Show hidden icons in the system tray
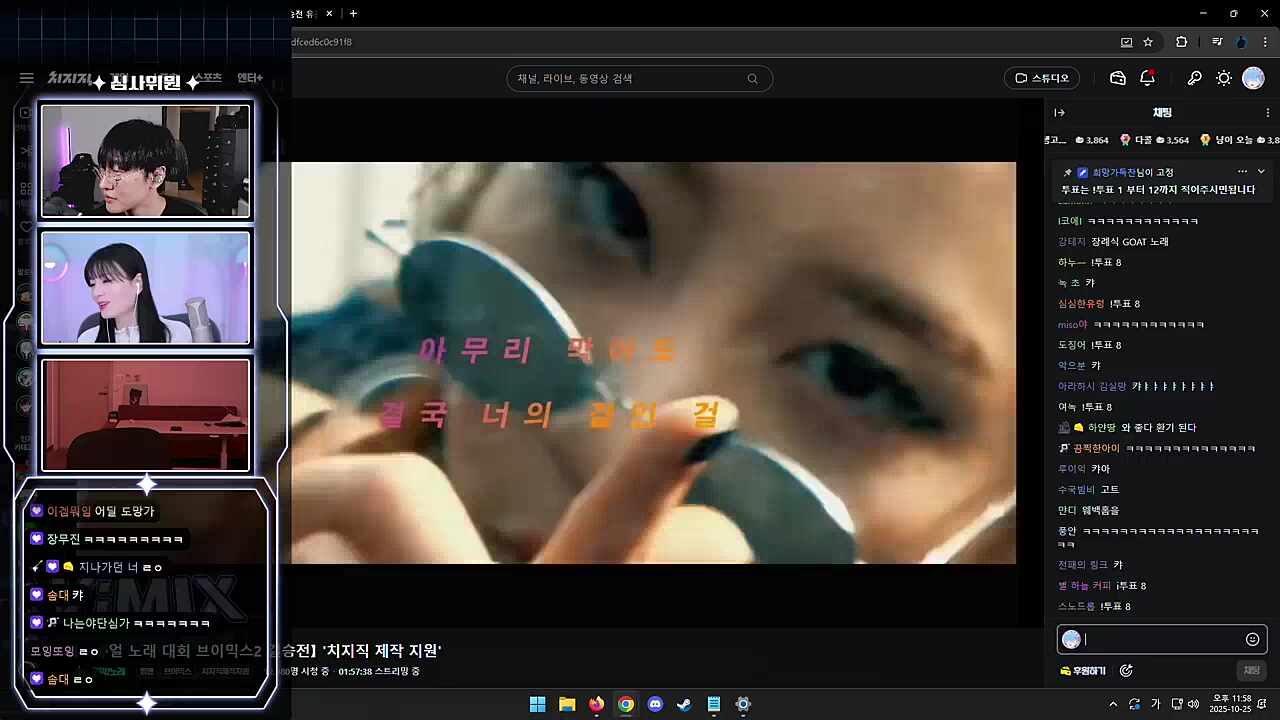This screenshot has height=720, width=1280. [1113, 705]
